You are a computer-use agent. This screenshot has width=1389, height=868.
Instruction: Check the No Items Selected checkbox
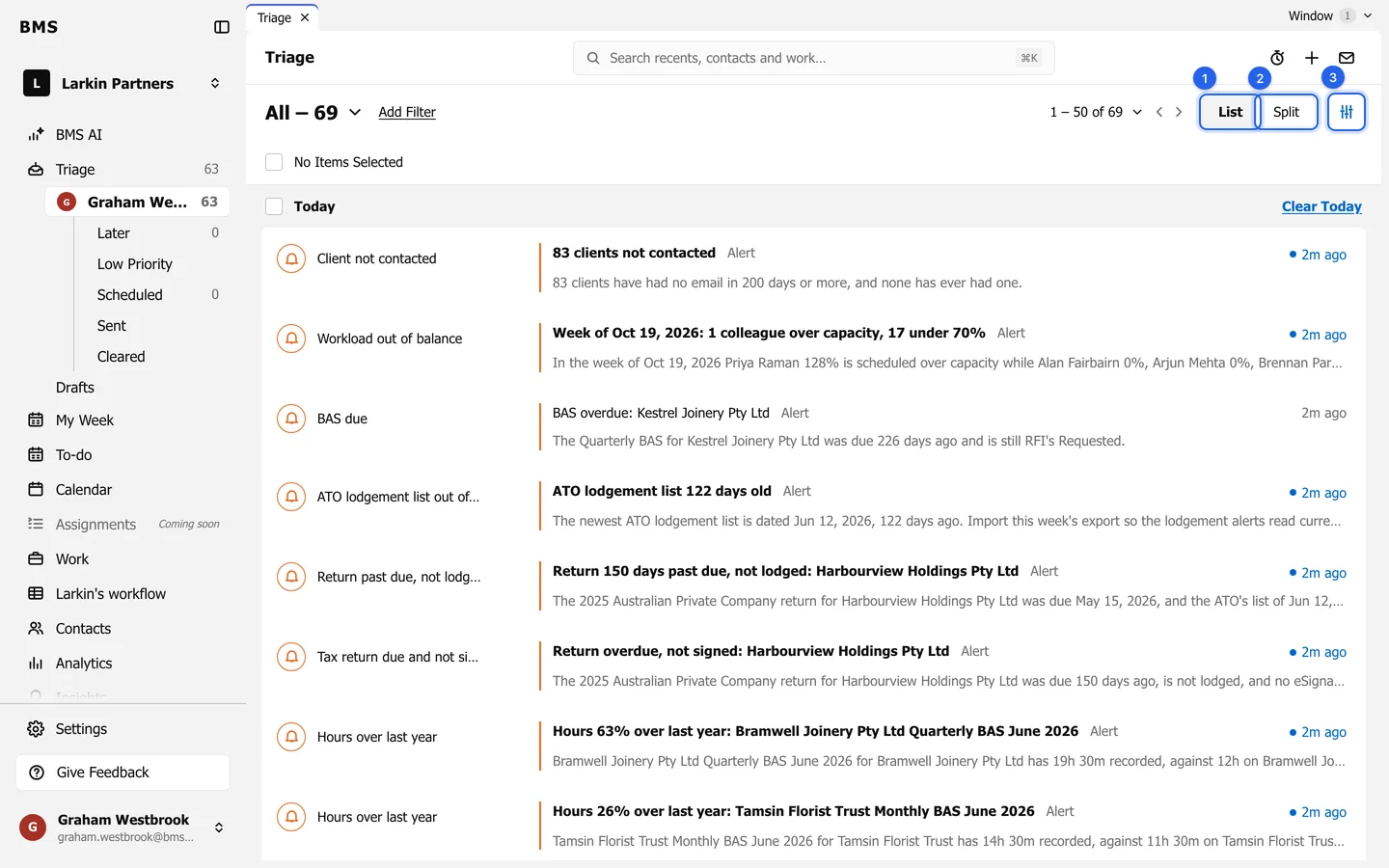click(274, 162)
